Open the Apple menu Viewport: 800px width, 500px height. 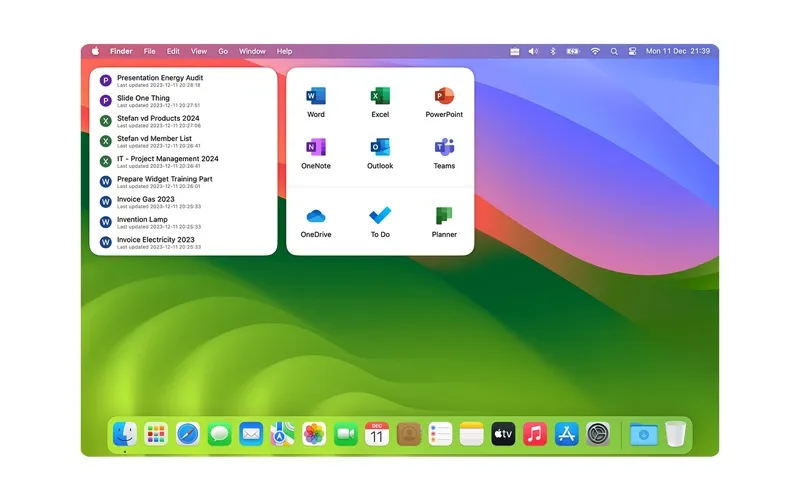(95, 51)
